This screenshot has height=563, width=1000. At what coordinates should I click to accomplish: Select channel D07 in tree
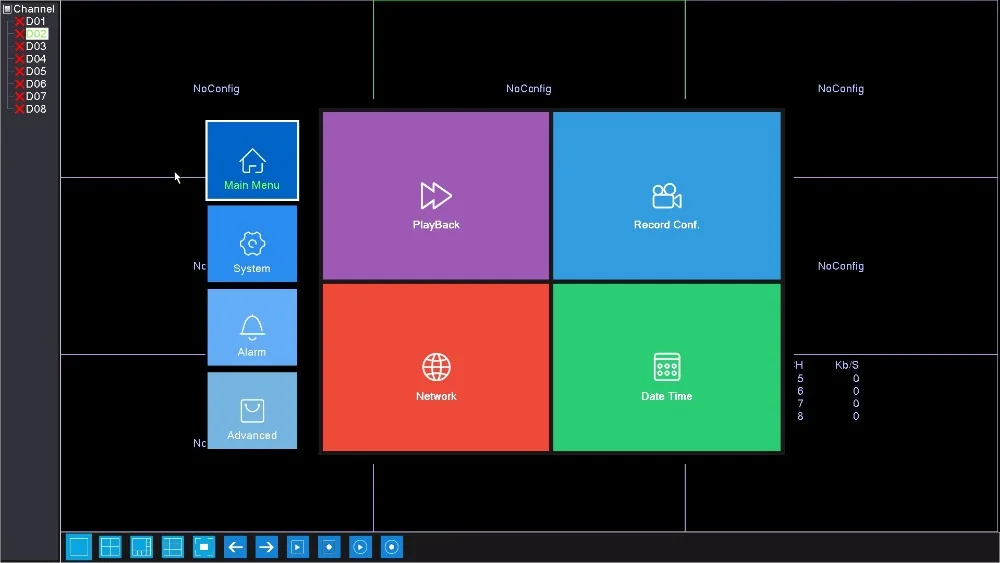click(x=36, y=96)
